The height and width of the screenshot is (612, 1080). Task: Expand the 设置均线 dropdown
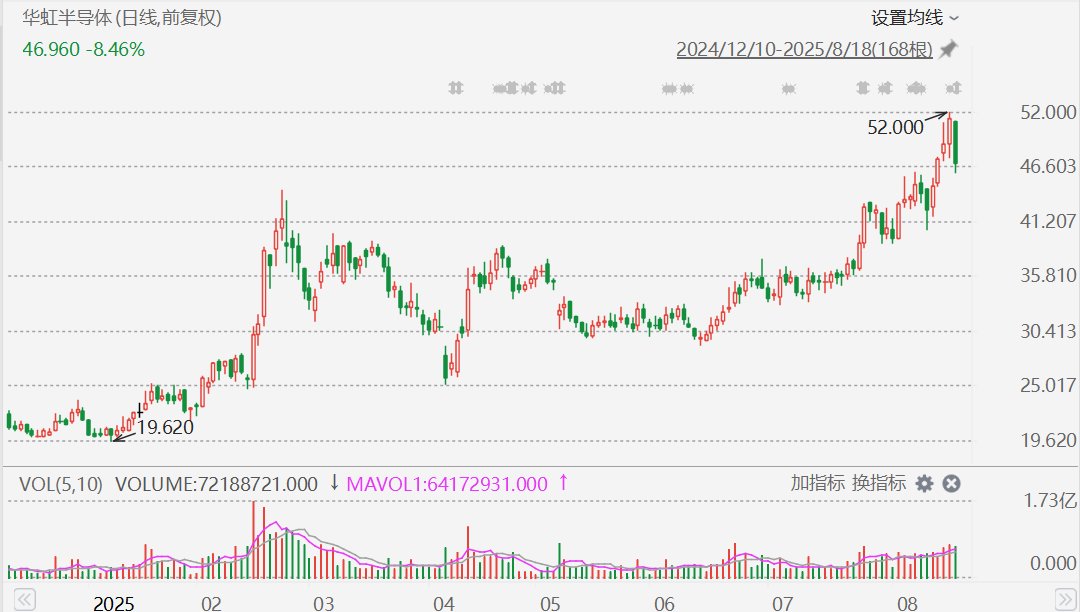click(915, 18)
